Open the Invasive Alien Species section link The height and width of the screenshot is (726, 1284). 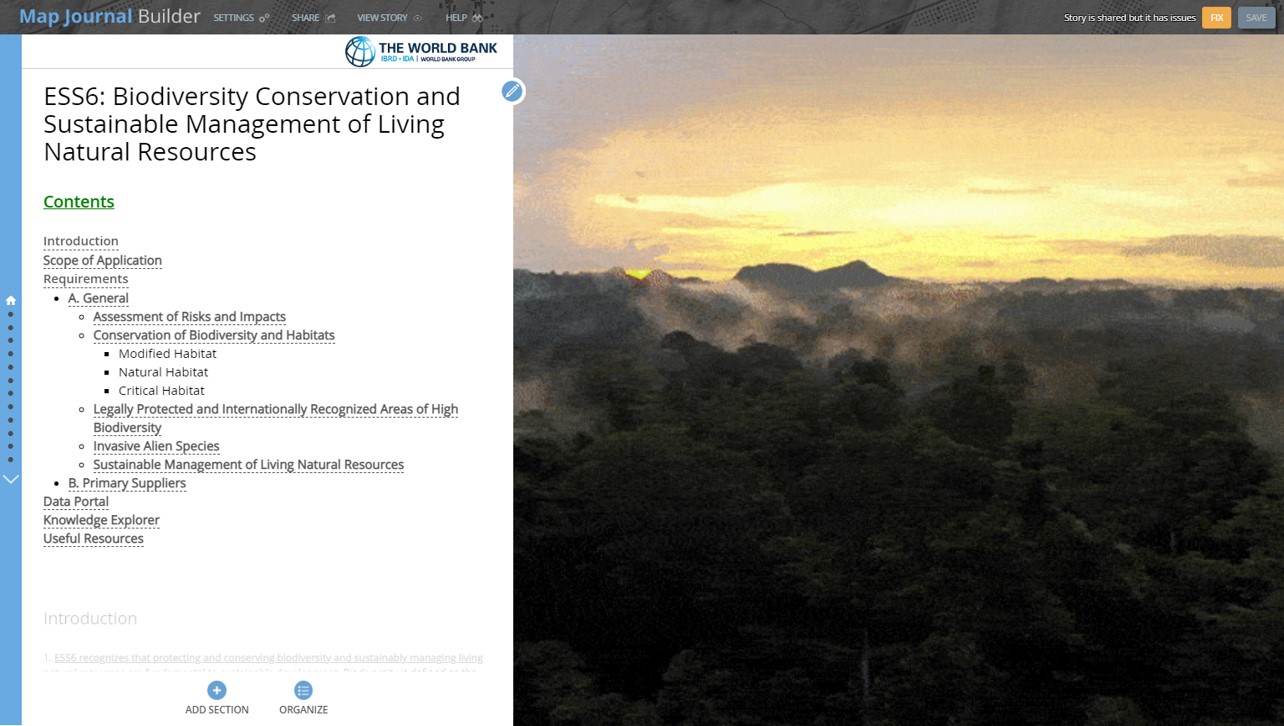[x=156, y=446]
